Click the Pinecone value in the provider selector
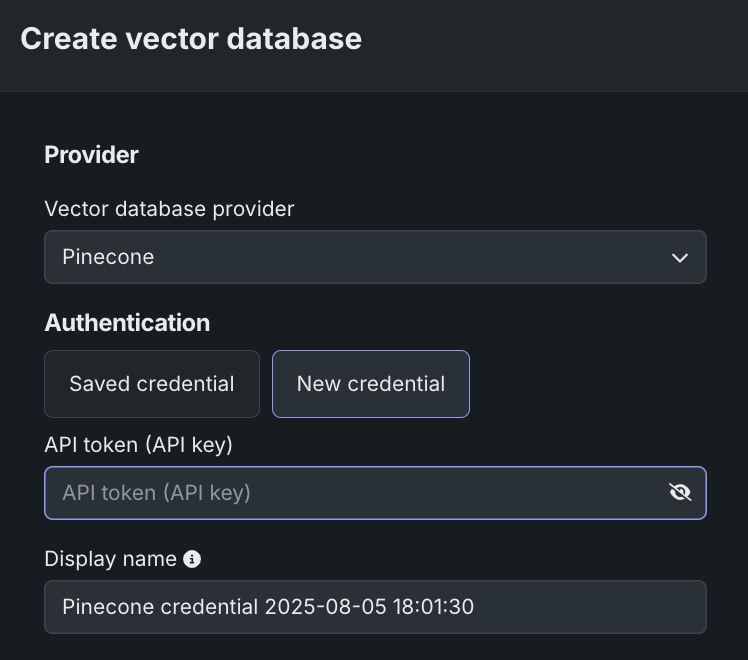 108,257
